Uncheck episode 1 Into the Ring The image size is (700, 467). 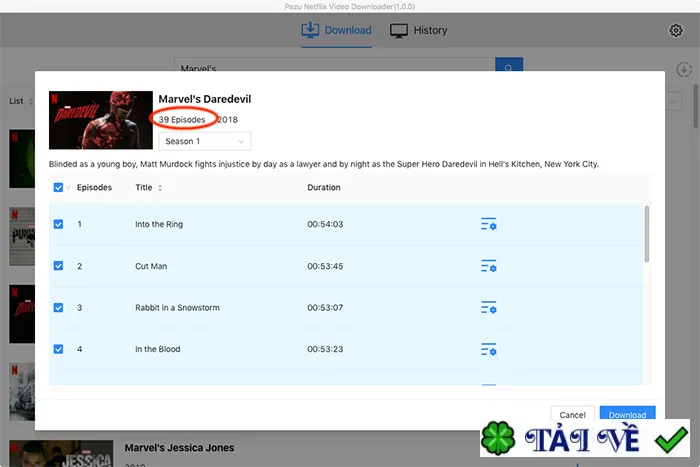point(58,224)
